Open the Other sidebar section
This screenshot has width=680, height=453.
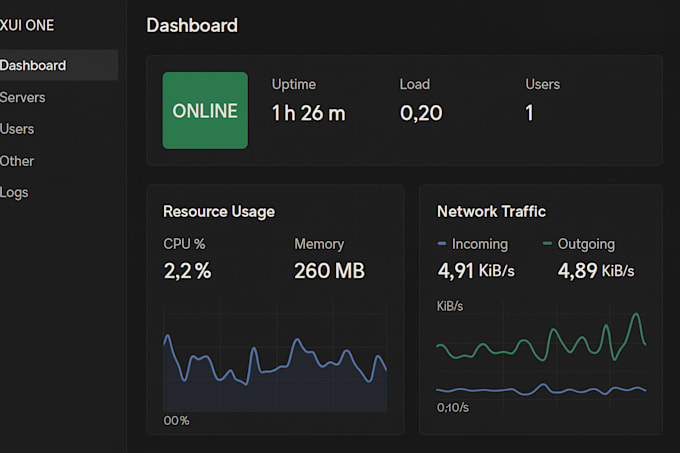(x=17, y=161)
